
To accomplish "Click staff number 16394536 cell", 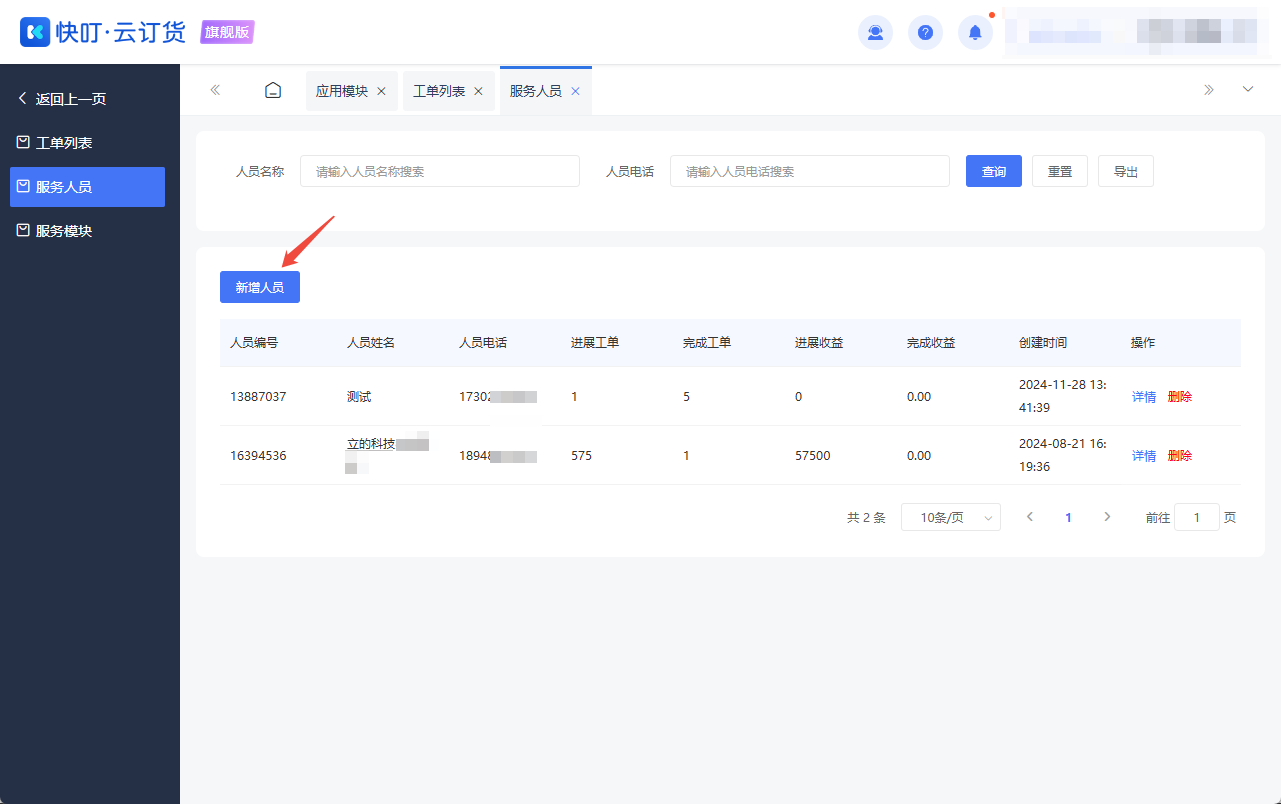I will click(258, 456).
